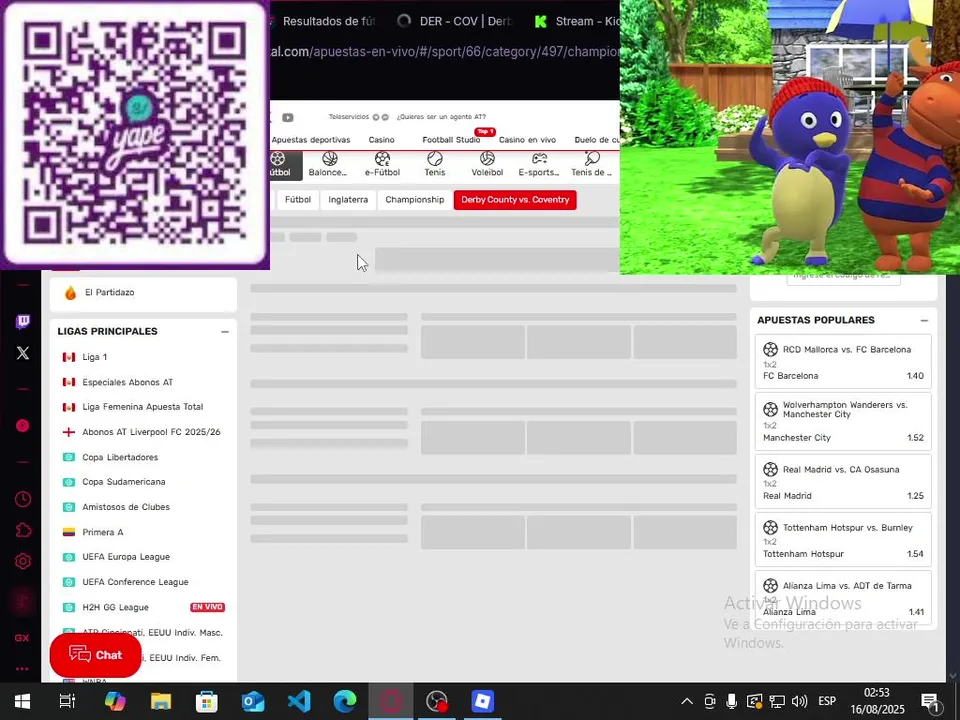This screenshot has width=960, height=720.
Task: Open Microsoft Store from the taskbar
Action: click(207, 701)
